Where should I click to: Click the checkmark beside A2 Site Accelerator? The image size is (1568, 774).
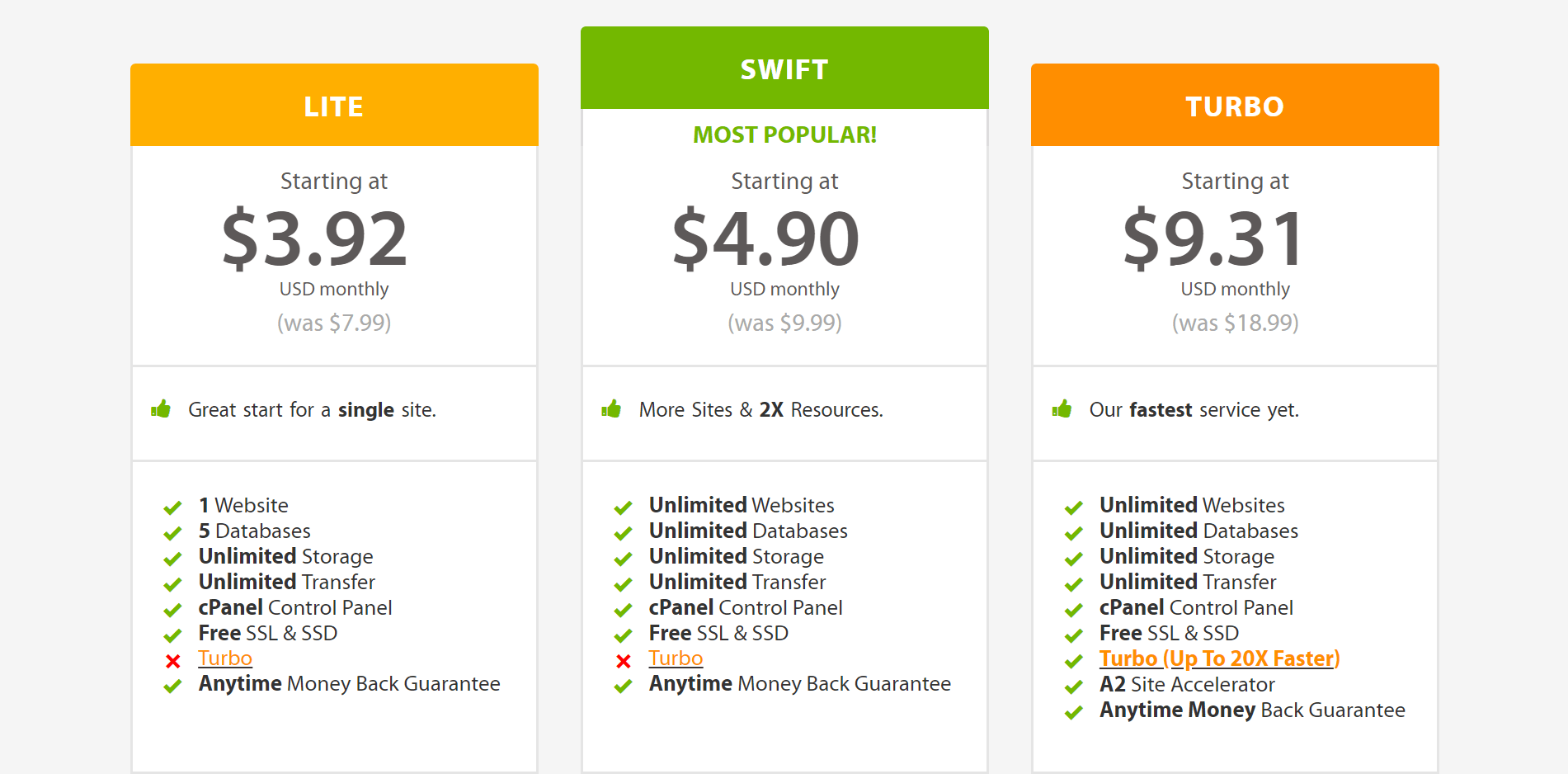point(1074,686)
